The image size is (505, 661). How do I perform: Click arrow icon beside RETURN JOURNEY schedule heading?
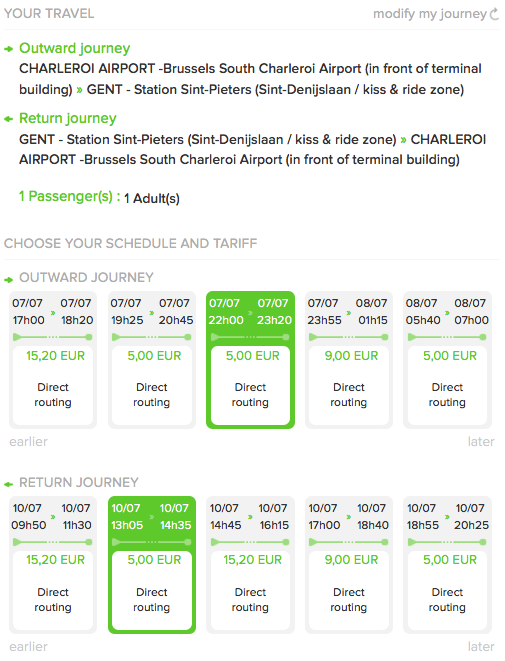[8, 484]
